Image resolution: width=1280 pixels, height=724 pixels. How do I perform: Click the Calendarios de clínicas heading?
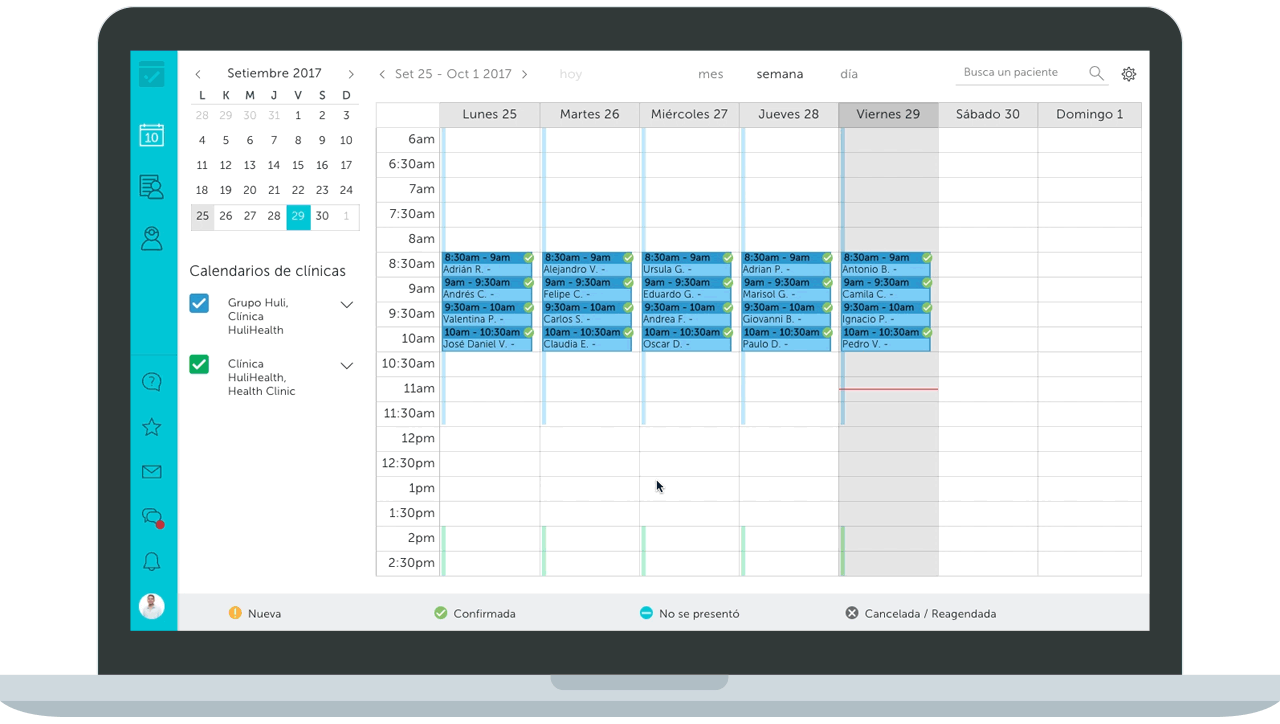point(267,271)
